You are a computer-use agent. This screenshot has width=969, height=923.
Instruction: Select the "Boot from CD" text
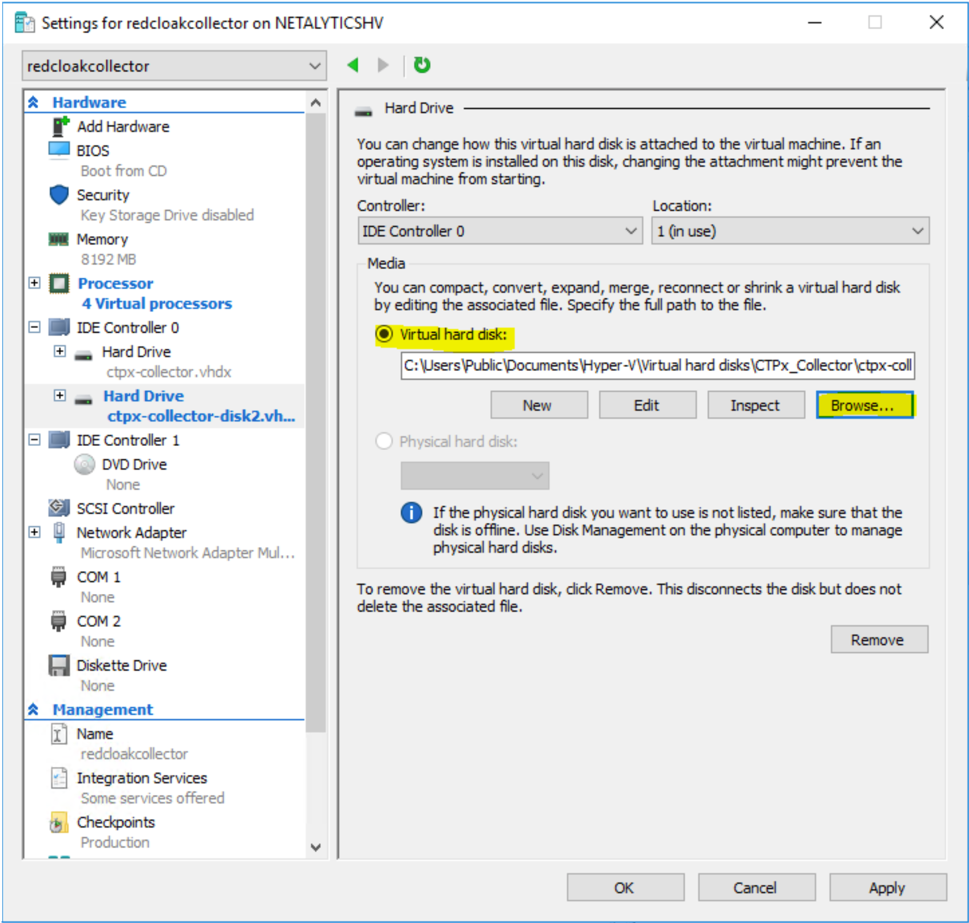point(124,171)
